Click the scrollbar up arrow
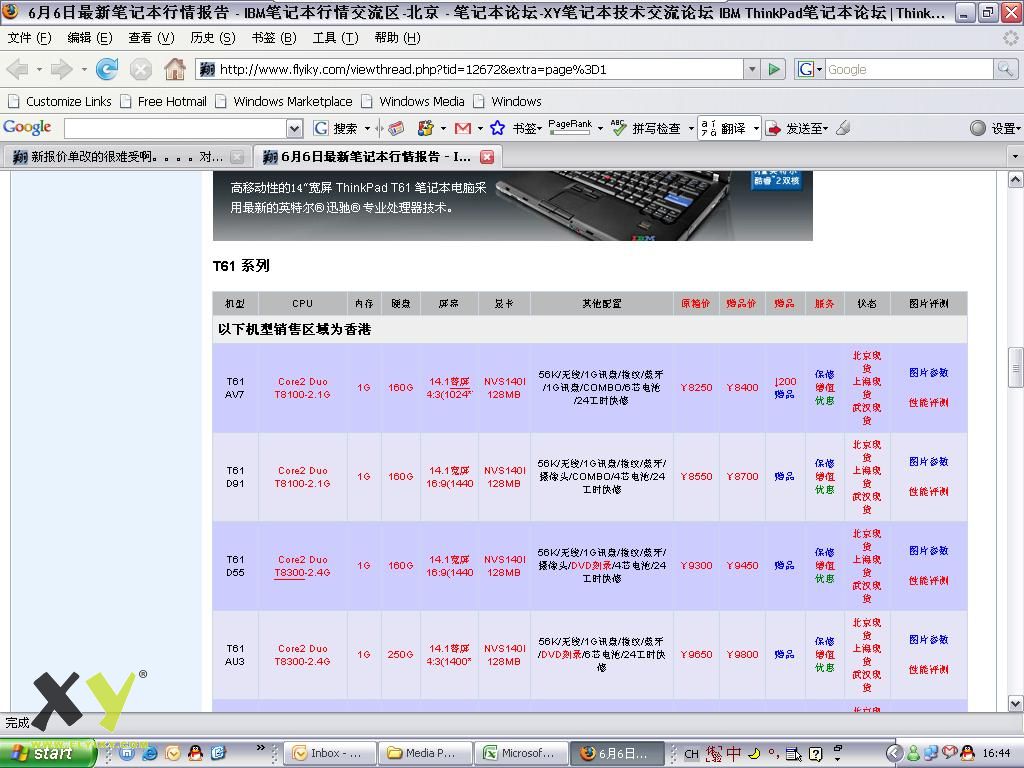The image size is (1024, 768). (1016, 178)
